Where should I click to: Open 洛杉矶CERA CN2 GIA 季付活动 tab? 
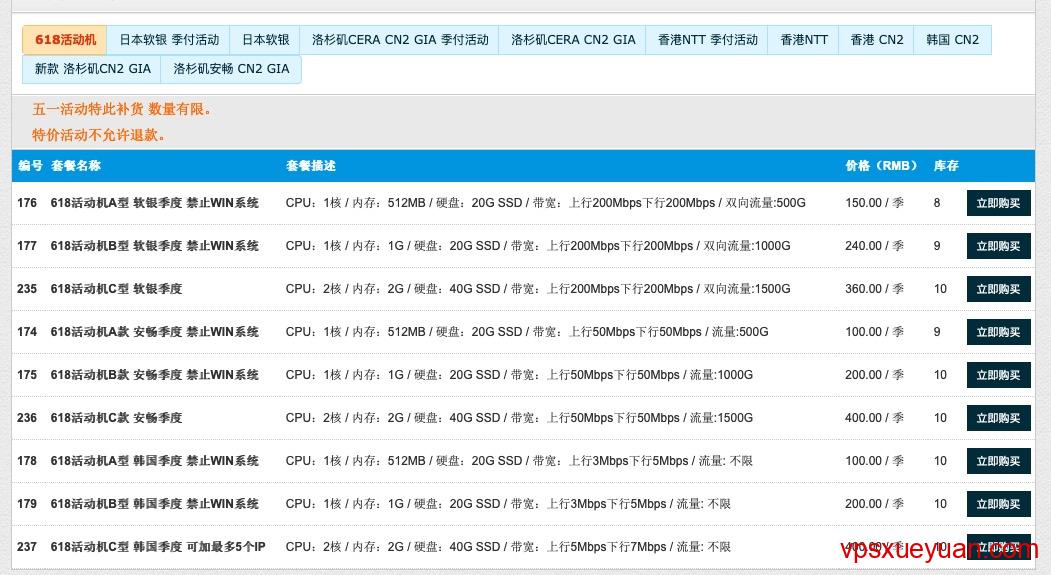(400, 40)
